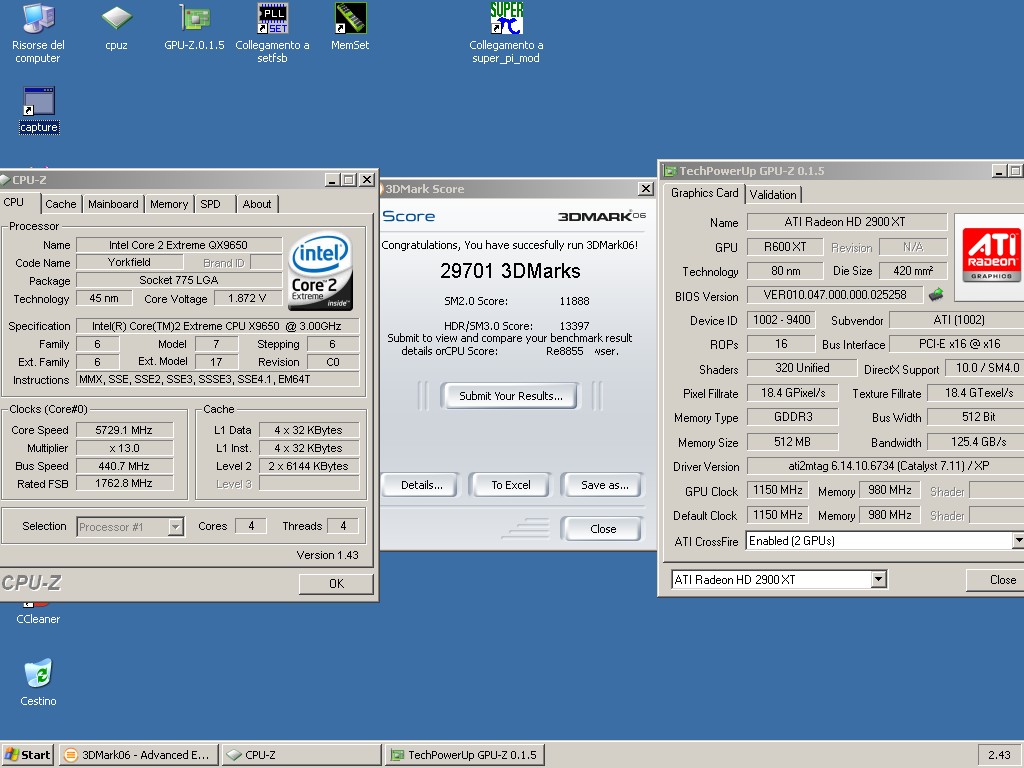
Task: Click the GPU Name field ATI Radeon HD 2900 XT
Action: [x=846, y=222]
